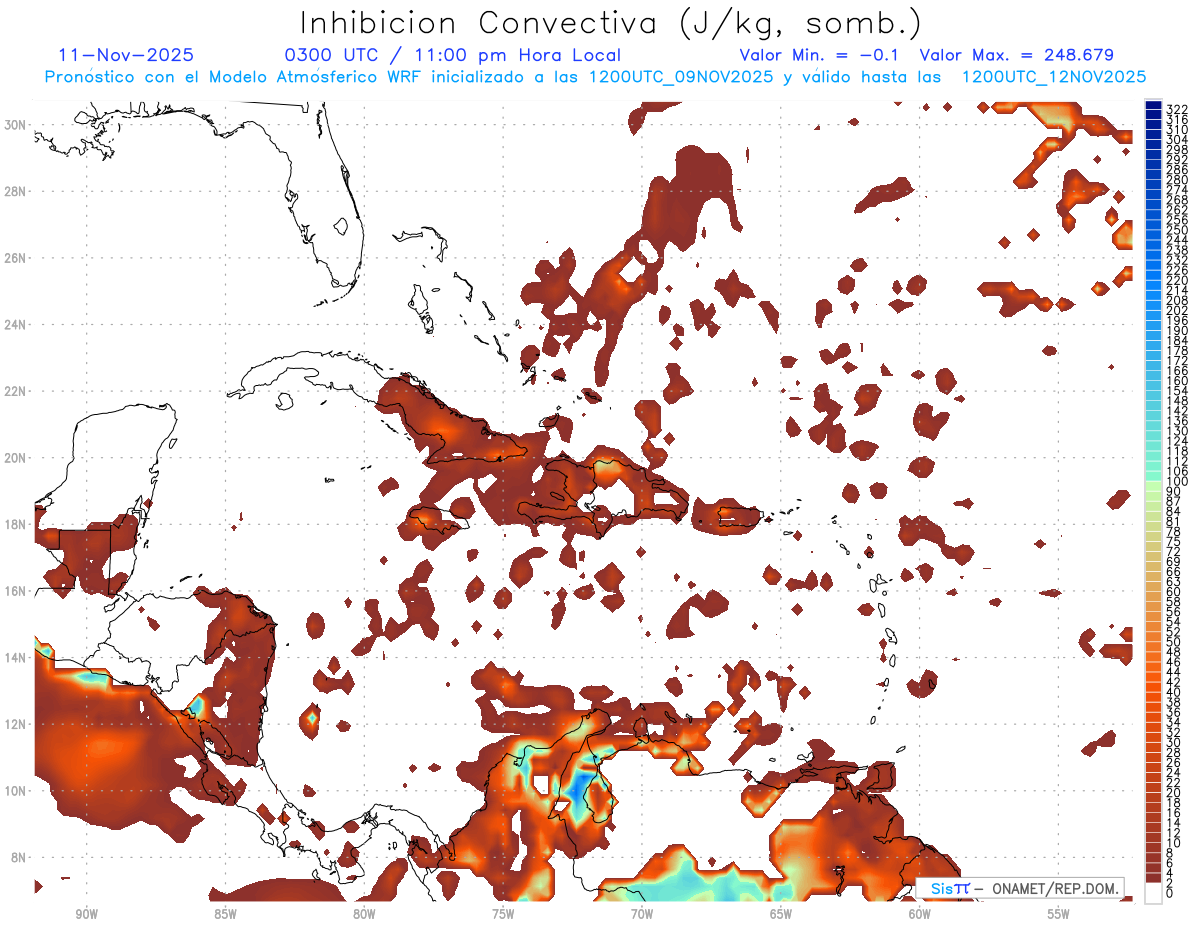
Task: Click the '55W' longitude label
Action: [1059, 914]
